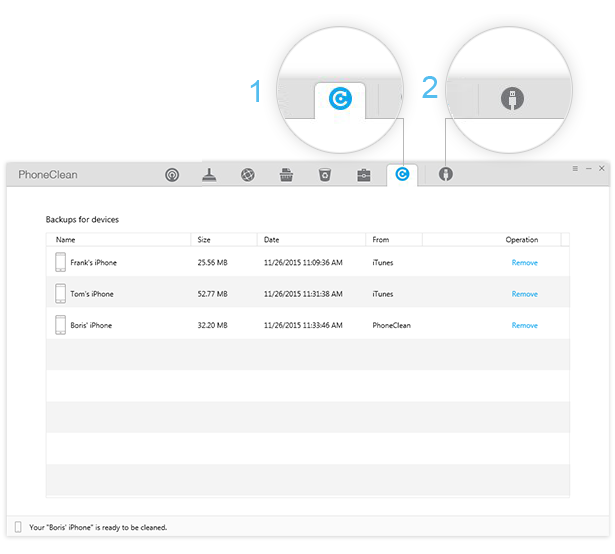Select the Internet Clean globe icon
The image size is (615, 554).
click(x=247, y=175)
